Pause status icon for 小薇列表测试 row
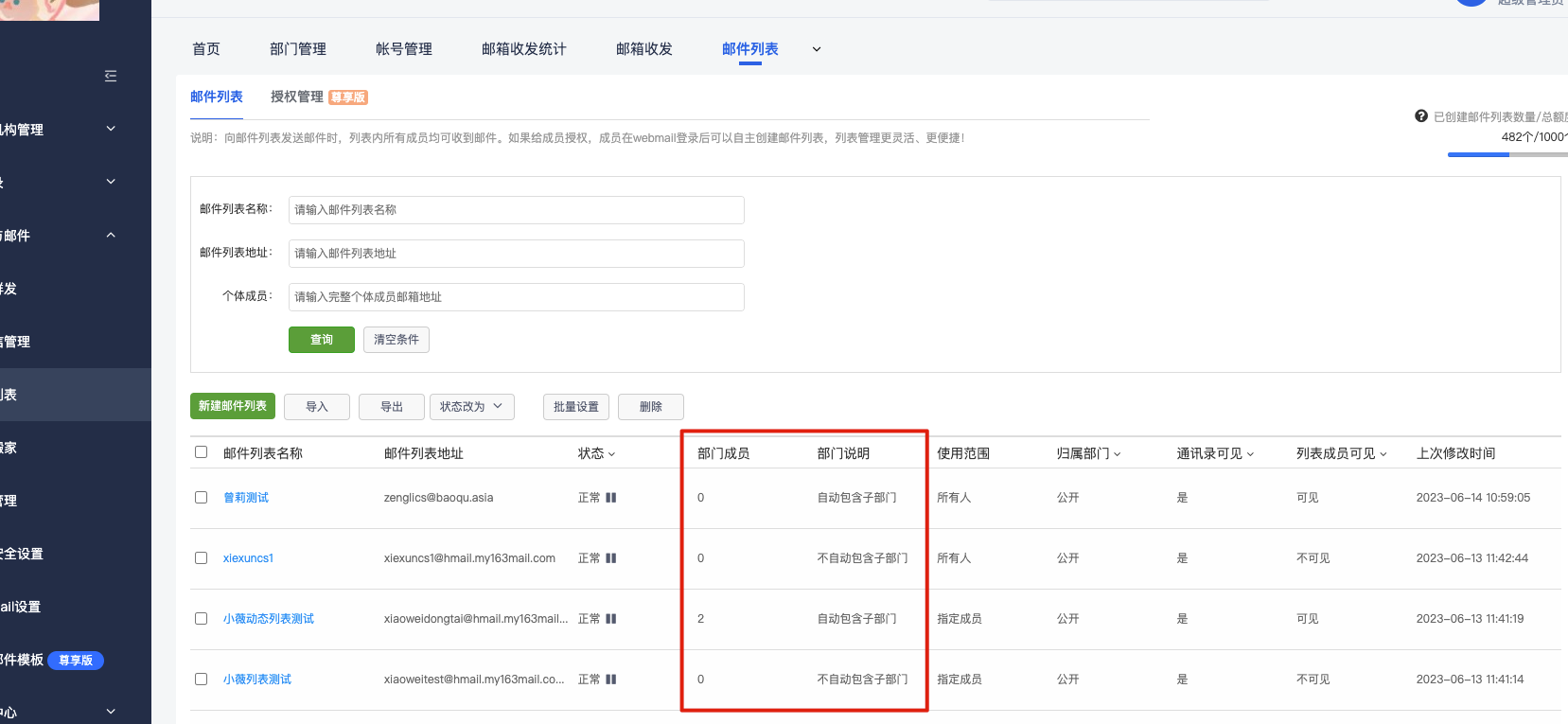 (x=611, y=680)
